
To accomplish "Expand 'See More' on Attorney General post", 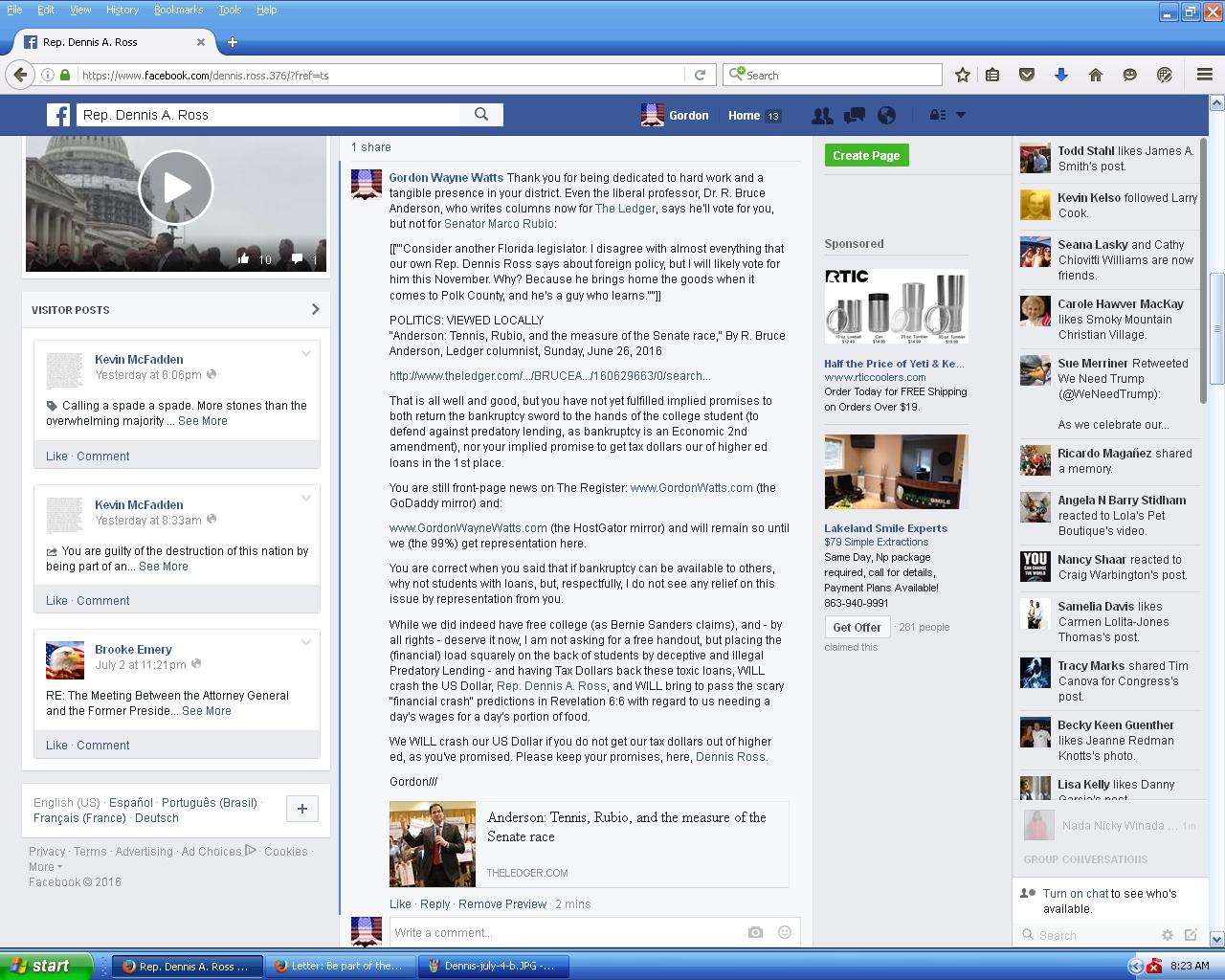I will coord(207,711).
